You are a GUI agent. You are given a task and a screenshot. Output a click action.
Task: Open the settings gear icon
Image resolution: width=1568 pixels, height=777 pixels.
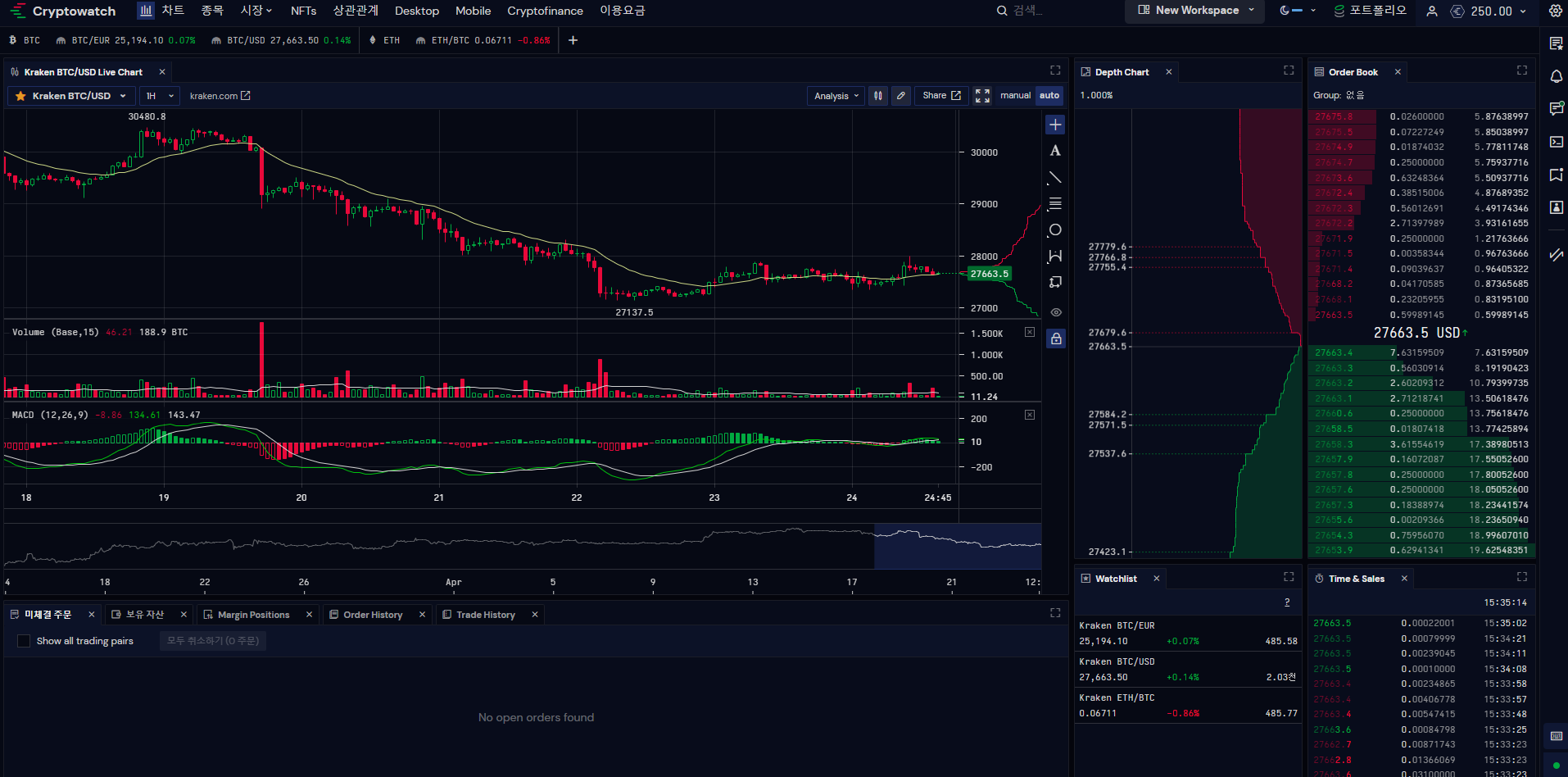(1555, 11)
